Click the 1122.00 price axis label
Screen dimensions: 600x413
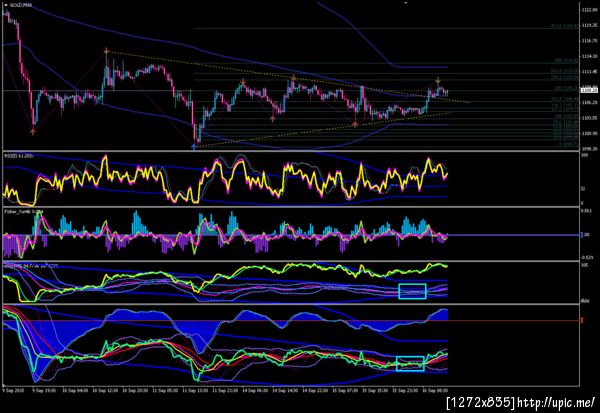(x=589, y=10)
